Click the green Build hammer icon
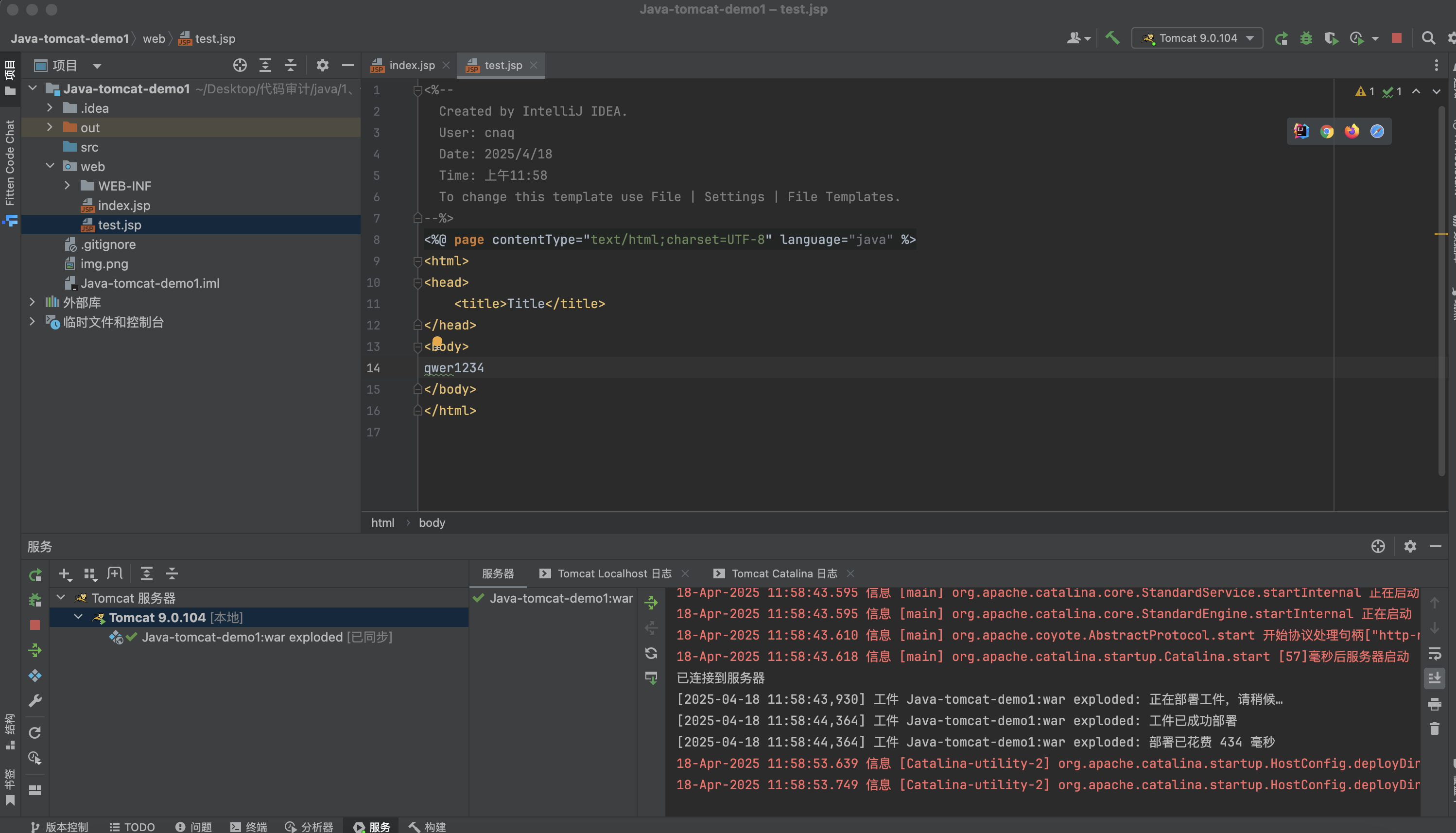Viewport: 1456px width, 833px height. click(1112, 38)
